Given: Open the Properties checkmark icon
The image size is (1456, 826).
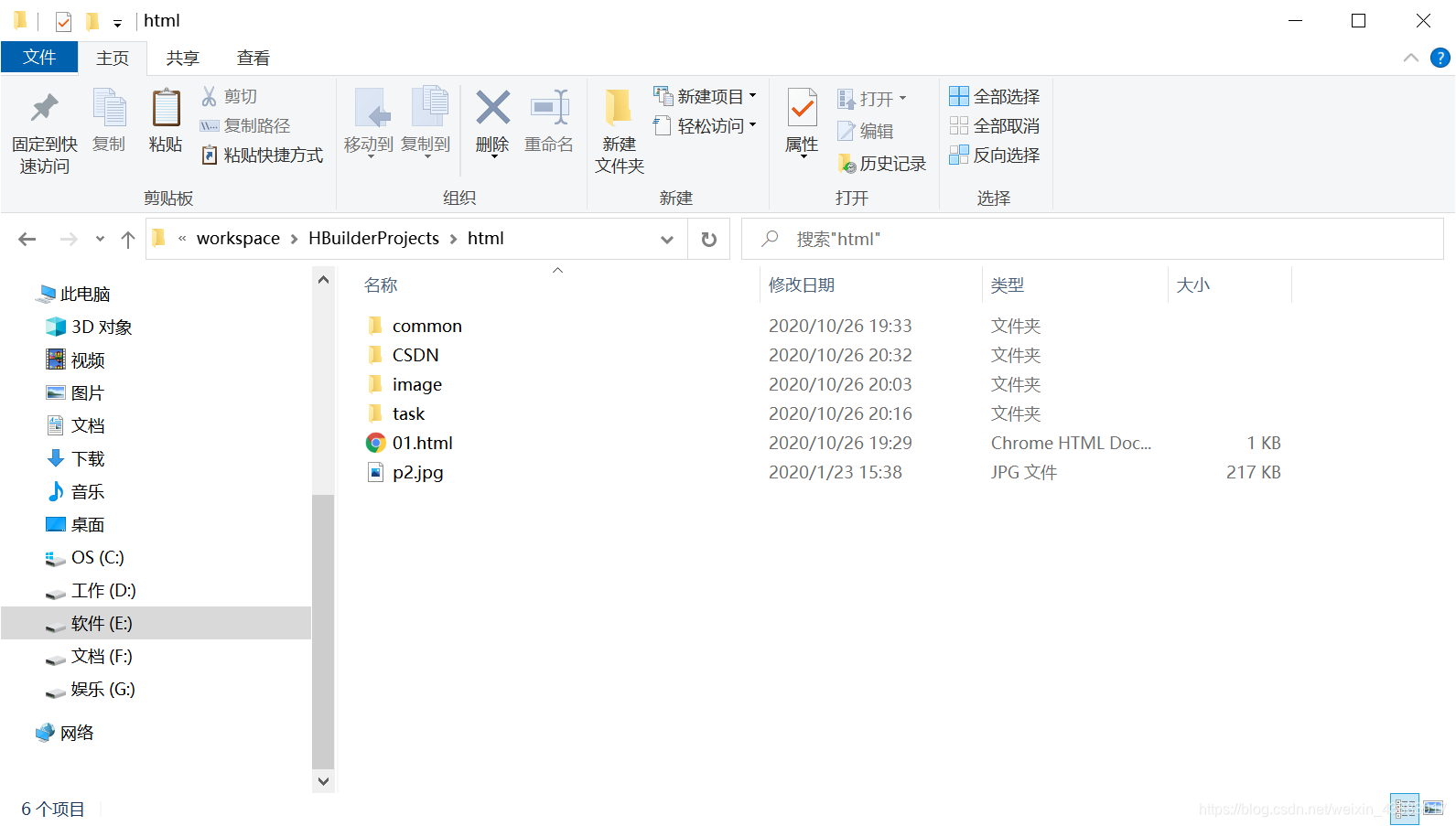Looking at the screenshot, I should pos(802,108).
